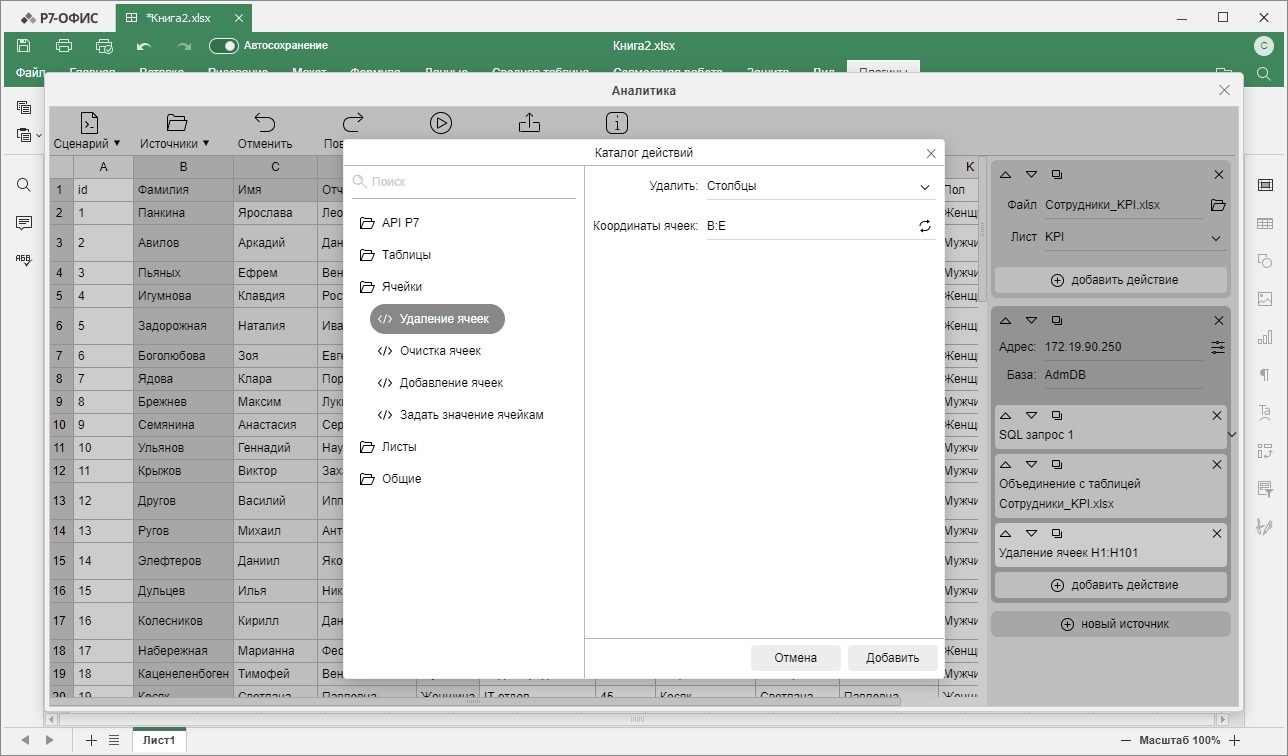The image size is (1288, 756).
Task: Click добавить действие below Удаление ячеек H1:H101
Action: point(1111,585)
